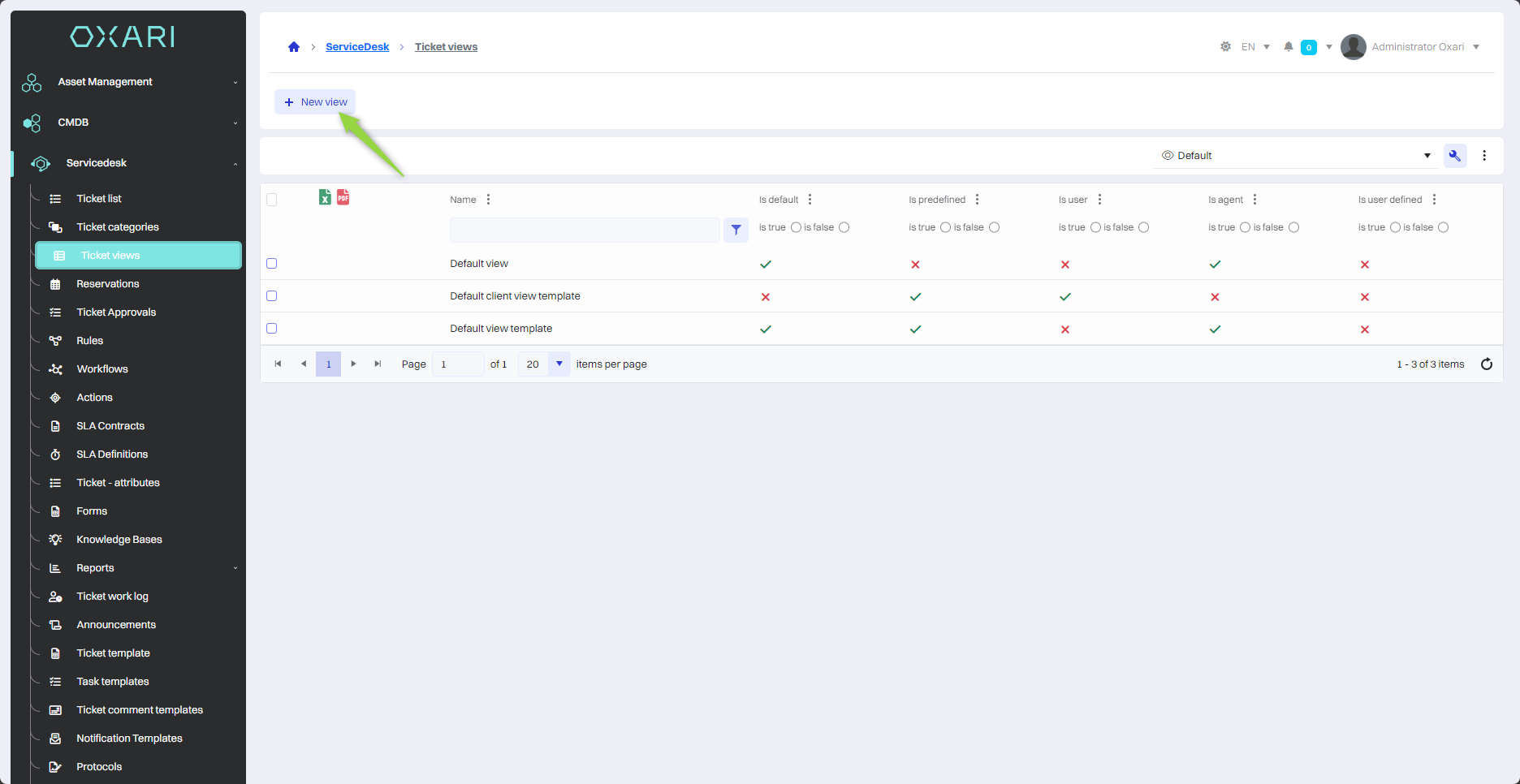1520x784 pixels.
Task: Follow the ServiceDesk breadcrumb link
Action: coord(357,47)
